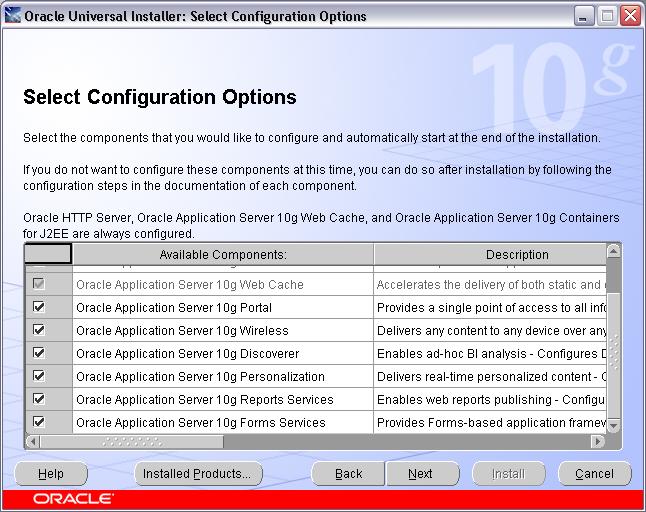Click the Oracle installer title bar icon
Screen dimensions: 646x512
12,16
